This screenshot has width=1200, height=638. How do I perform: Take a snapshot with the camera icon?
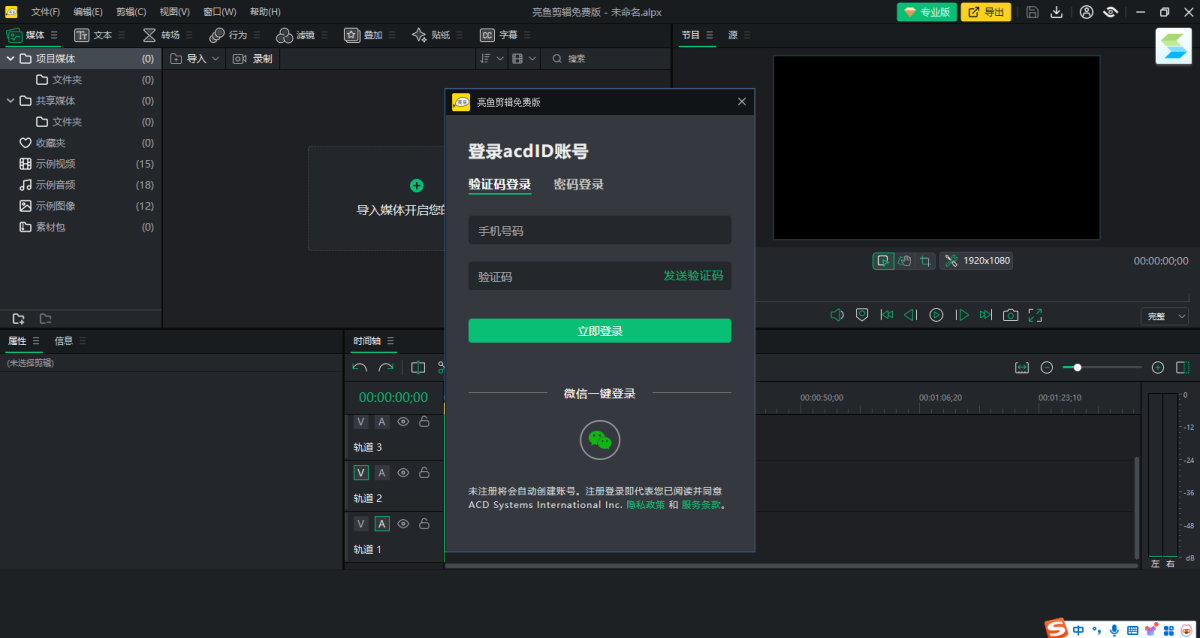(1011, 315)
